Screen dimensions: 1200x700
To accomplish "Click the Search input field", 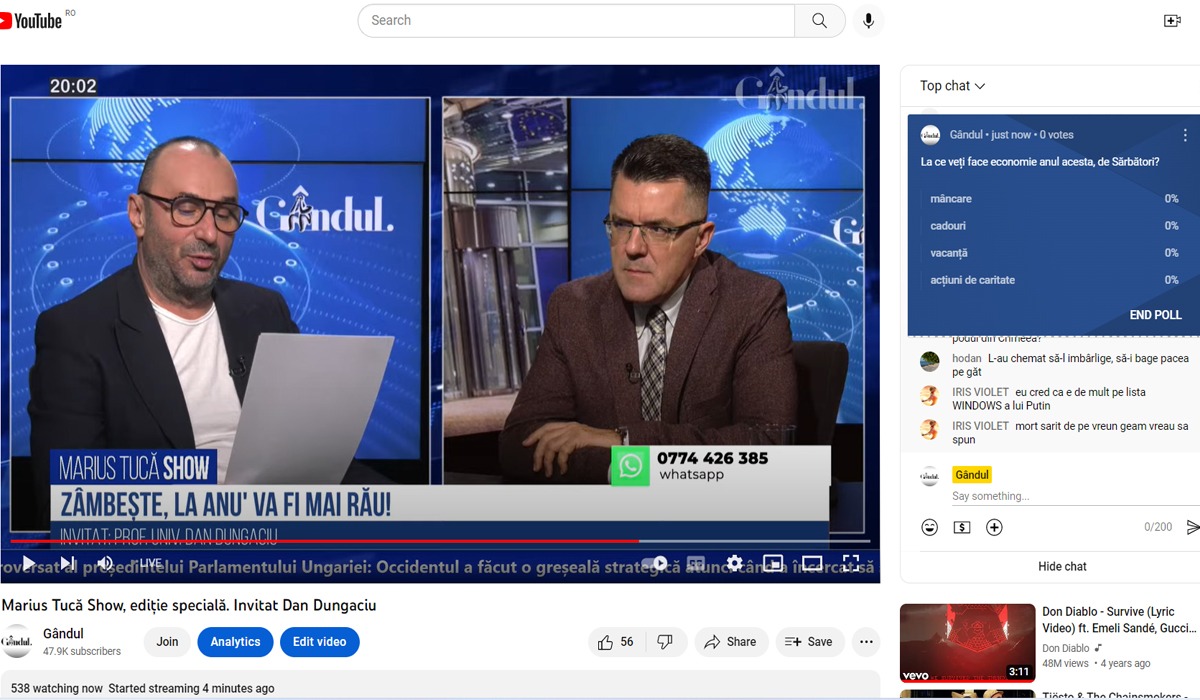I will [576, 21].
